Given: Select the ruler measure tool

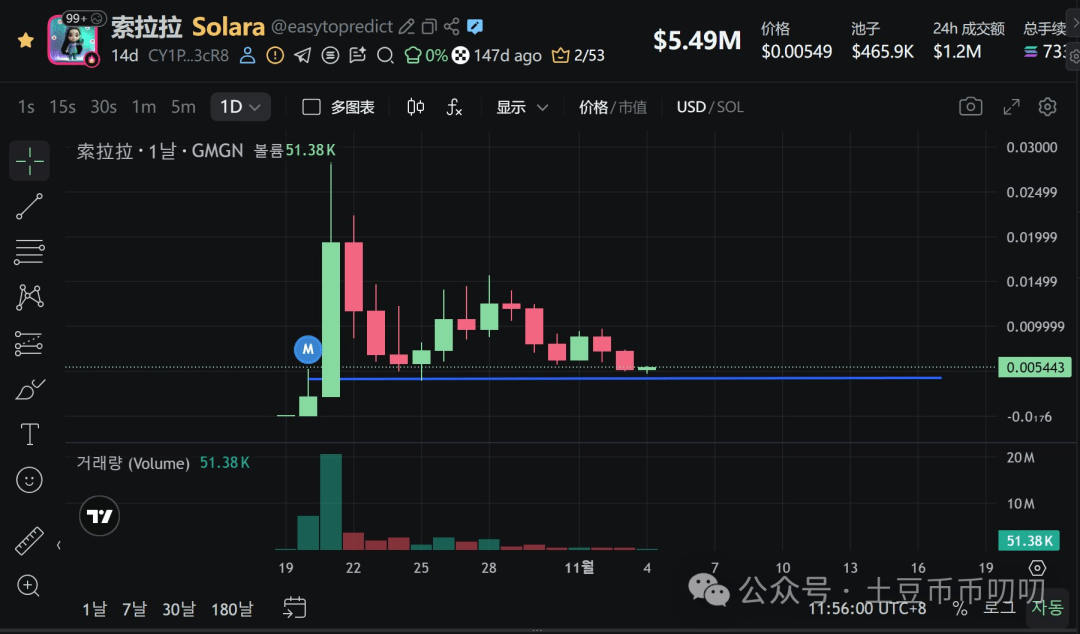Looking at the screenshot, I should tap(29, 541).
